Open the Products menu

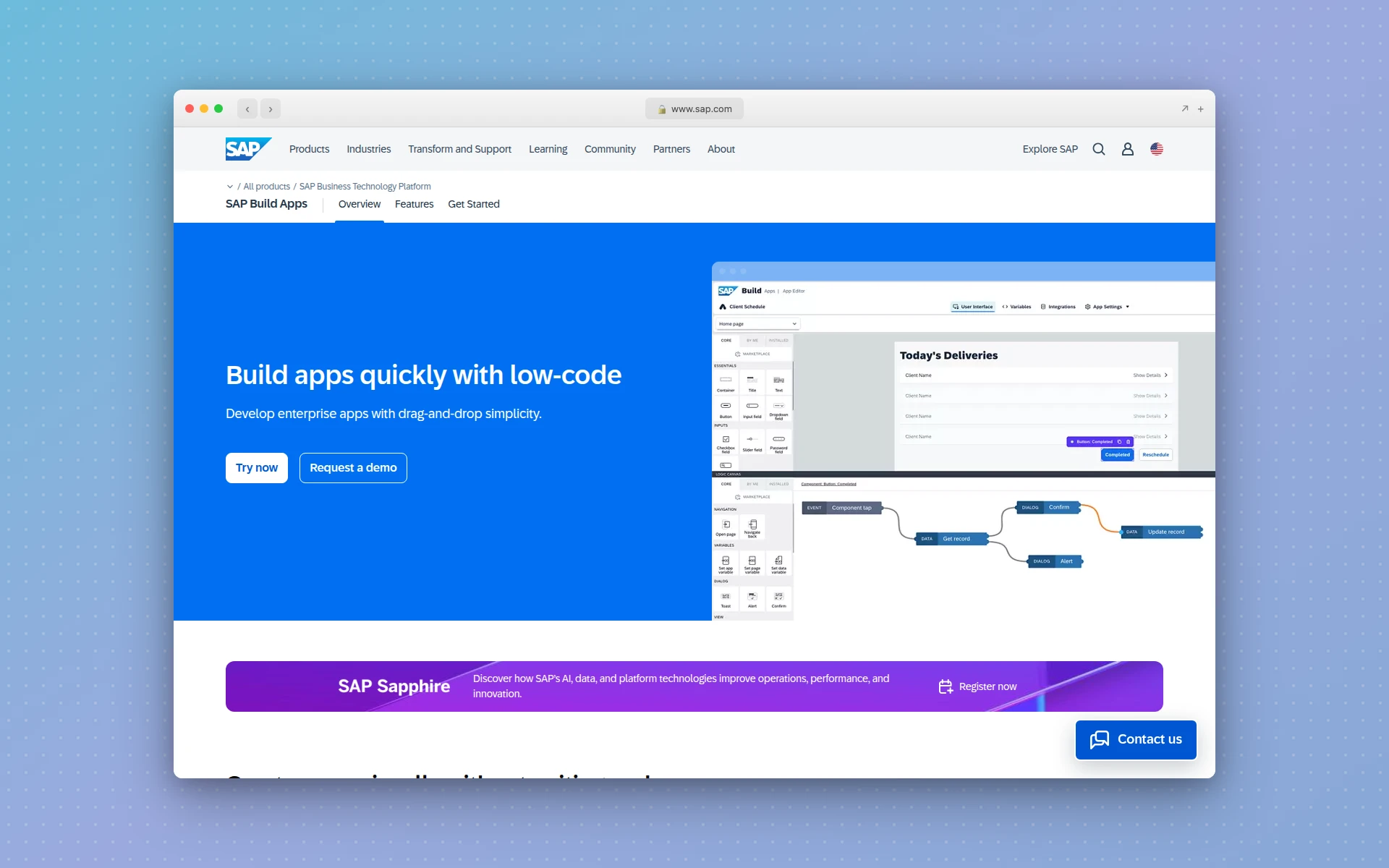point(309,149)
